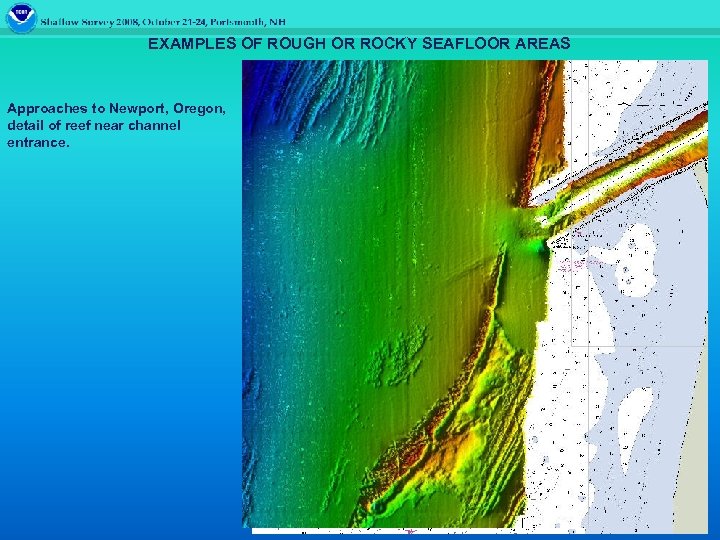Click the 'EXAMPLES OF ROUGH OR ROCKY SEAFLOOR AREAS' title
The height and width of the screenshot is (540, 720).
click(x=359, y=44)
